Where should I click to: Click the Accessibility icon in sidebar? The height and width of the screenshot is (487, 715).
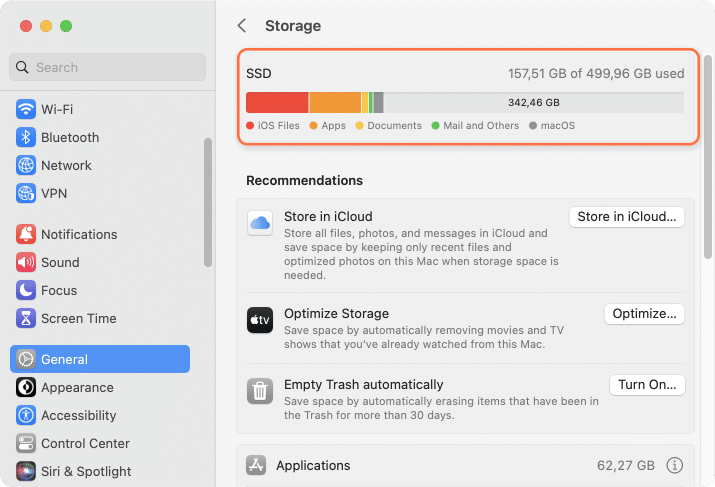26,415
